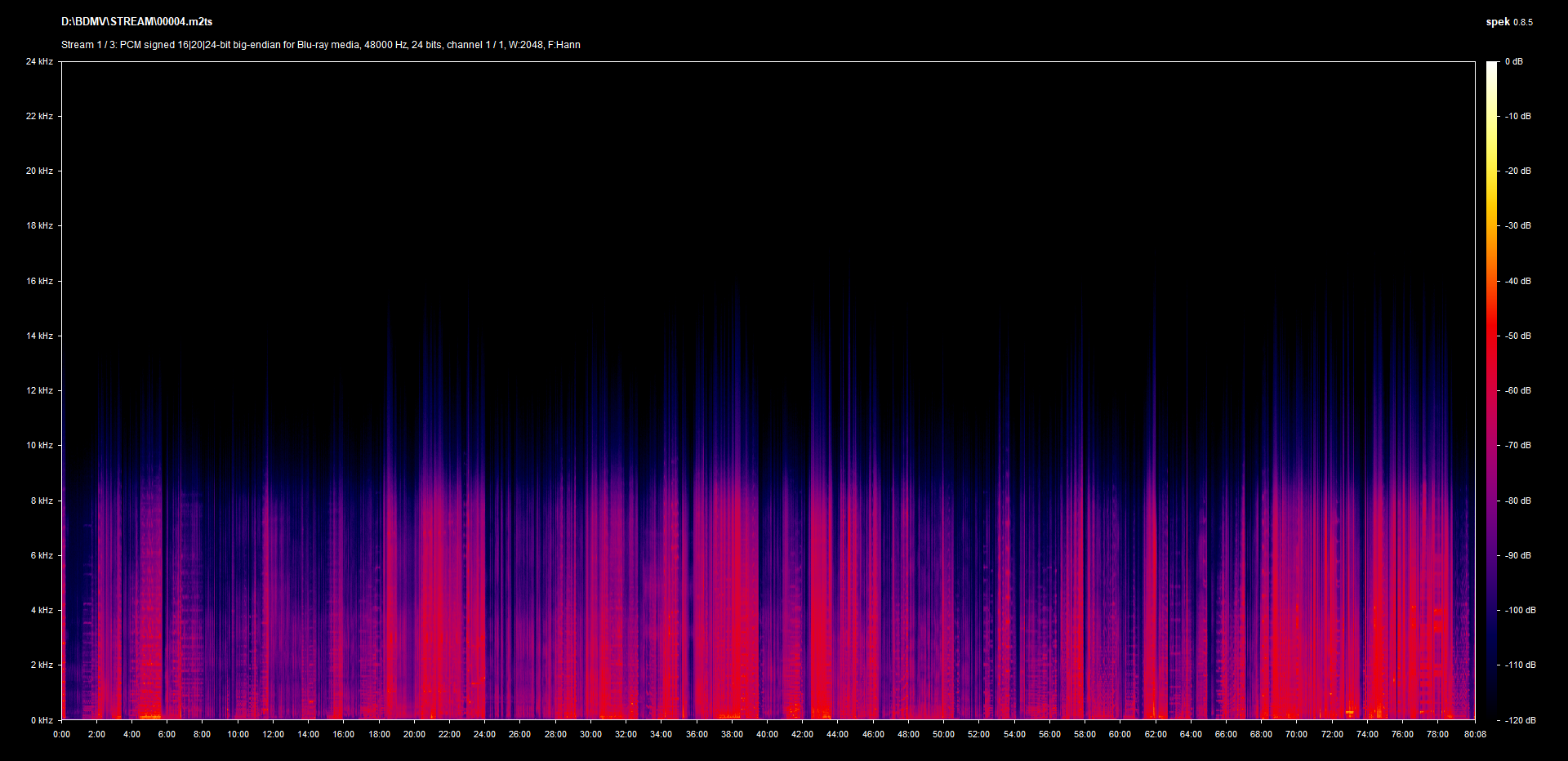Click the spek 0.8.5 version label
This screenshot has width=1568, height=761.
pos(1508,22)
